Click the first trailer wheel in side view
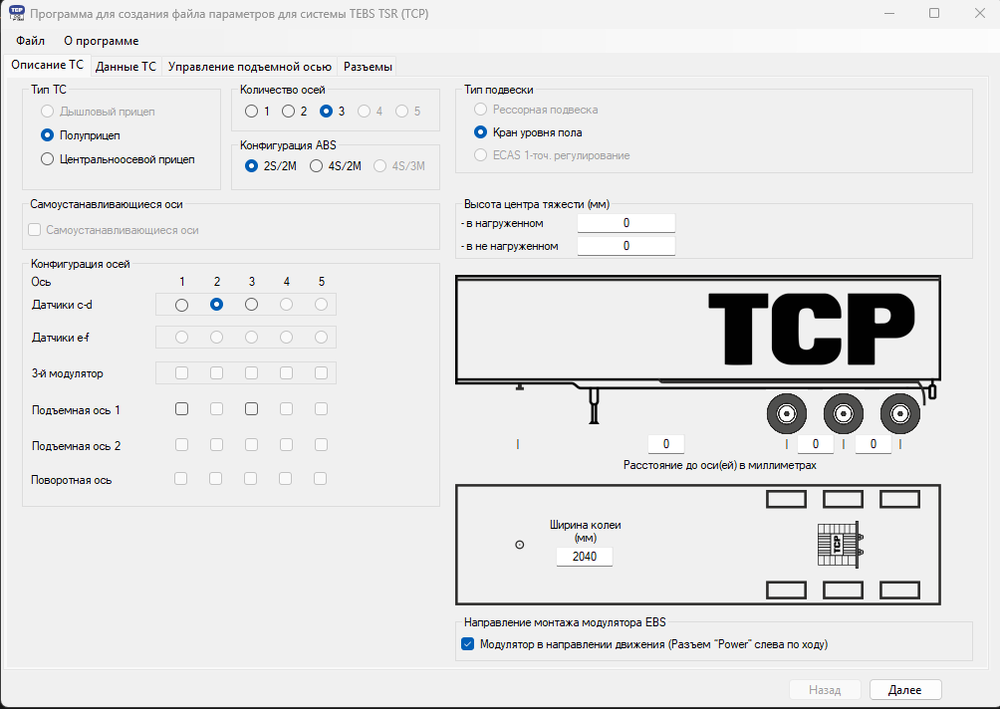Image resolution: width=1000 pixels, height=709 pixels. pos(786,414)
